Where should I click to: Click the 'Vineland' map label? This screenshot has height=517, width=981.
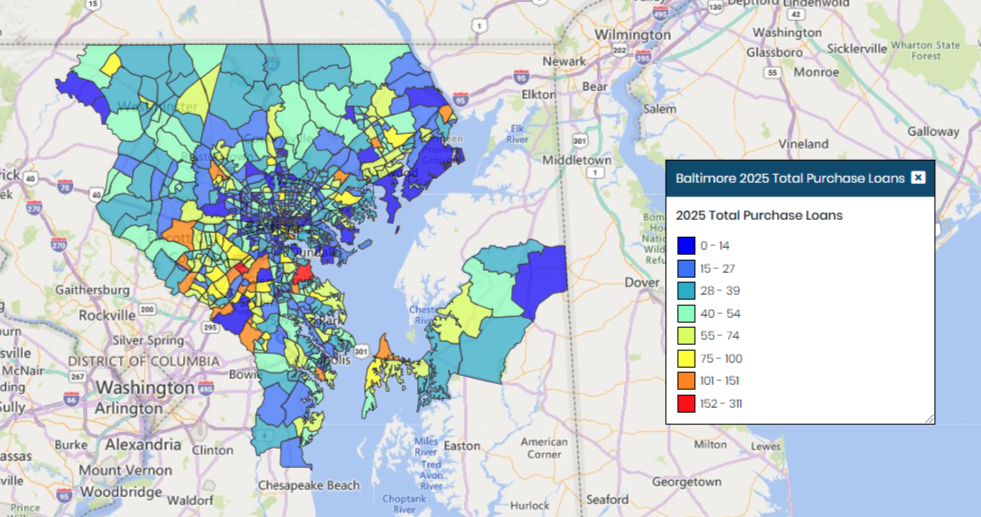[x=803, y=144]
